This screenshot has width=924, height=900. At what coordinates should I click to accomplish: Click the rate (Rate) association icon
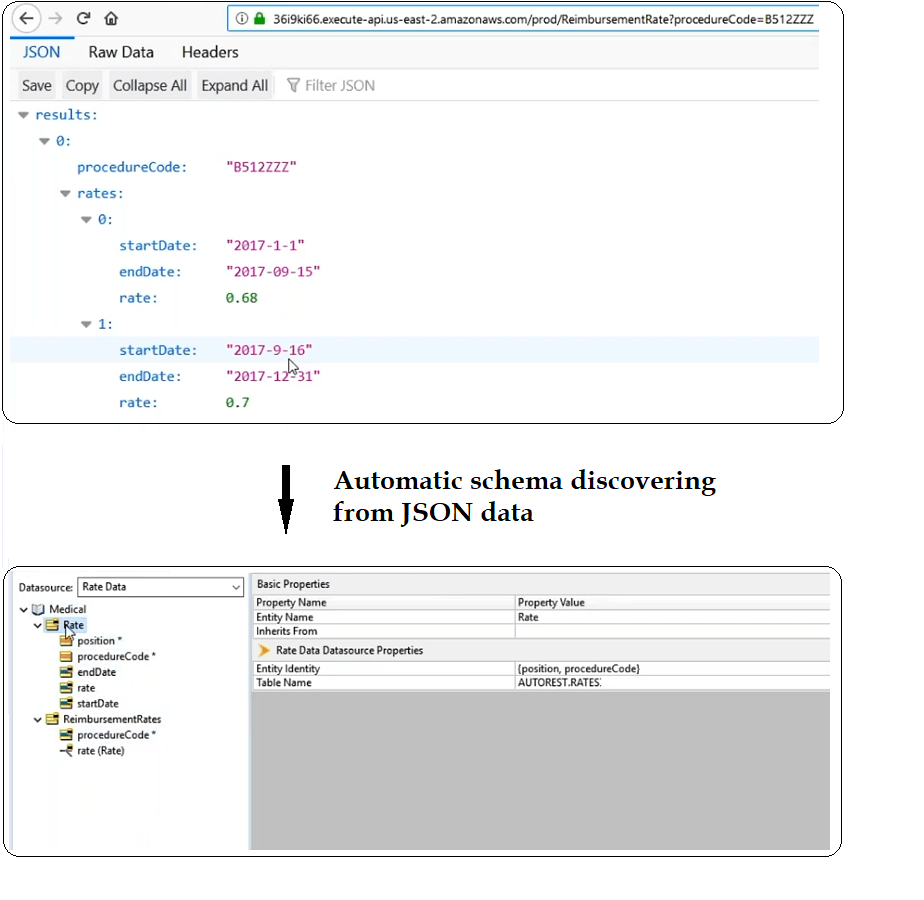pyautogui.click(x=66, y=751)
